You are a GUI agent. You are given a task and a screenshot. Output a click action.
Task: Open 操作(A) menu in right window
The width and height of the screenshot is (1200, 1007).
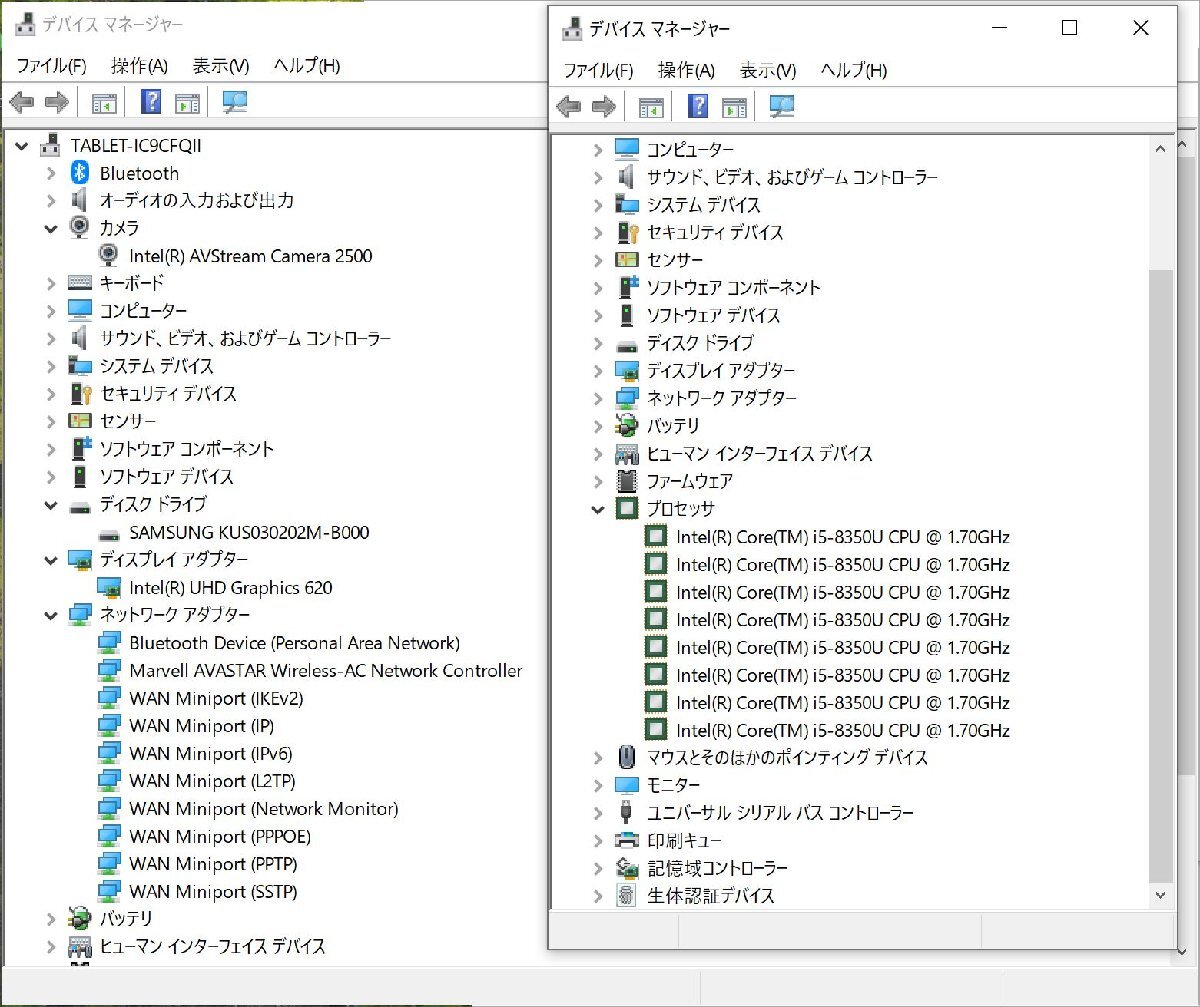tap(686, 71)
